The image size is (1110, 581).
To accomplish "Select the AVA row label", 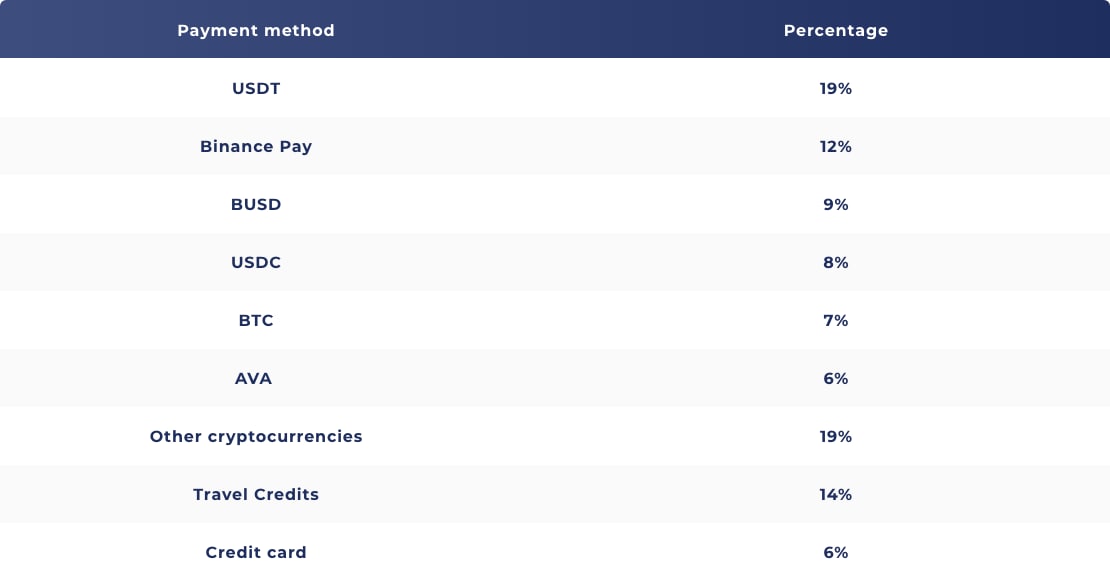I will coord(253,379).
